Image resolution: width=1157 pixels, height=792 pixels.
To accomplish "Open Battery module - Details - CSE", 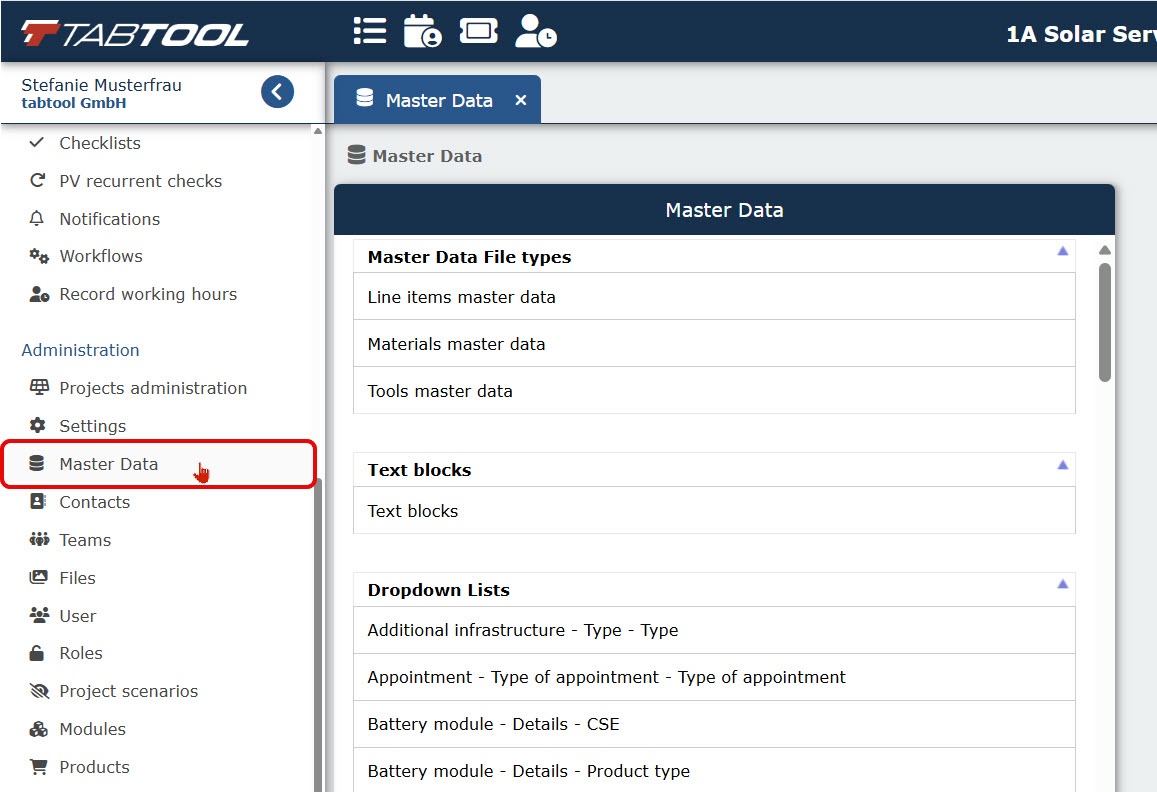I will pos(714,724).
